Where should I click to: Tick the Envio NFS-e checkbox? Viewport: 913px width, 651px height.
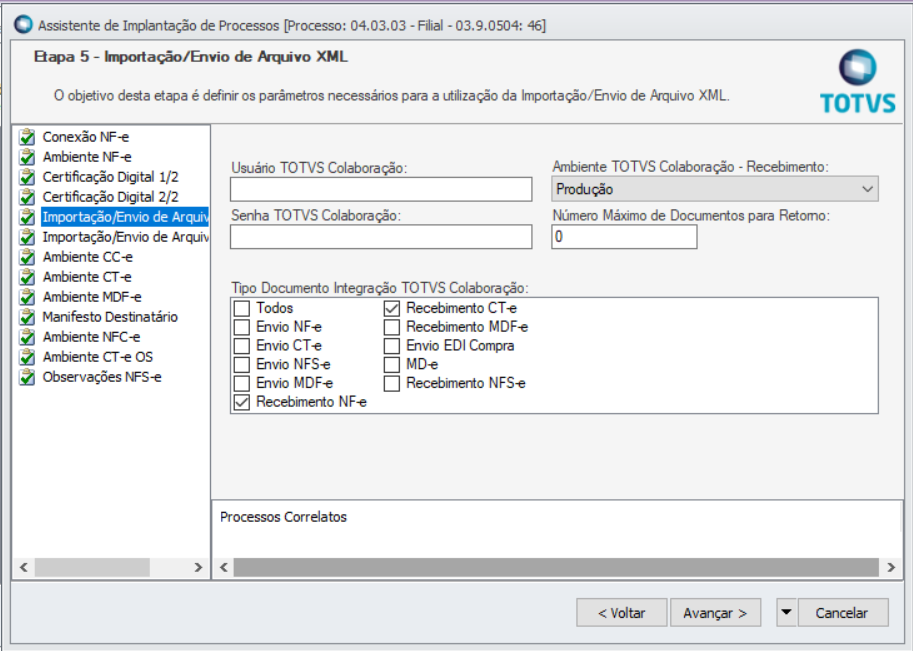click(x=242, y=365)
